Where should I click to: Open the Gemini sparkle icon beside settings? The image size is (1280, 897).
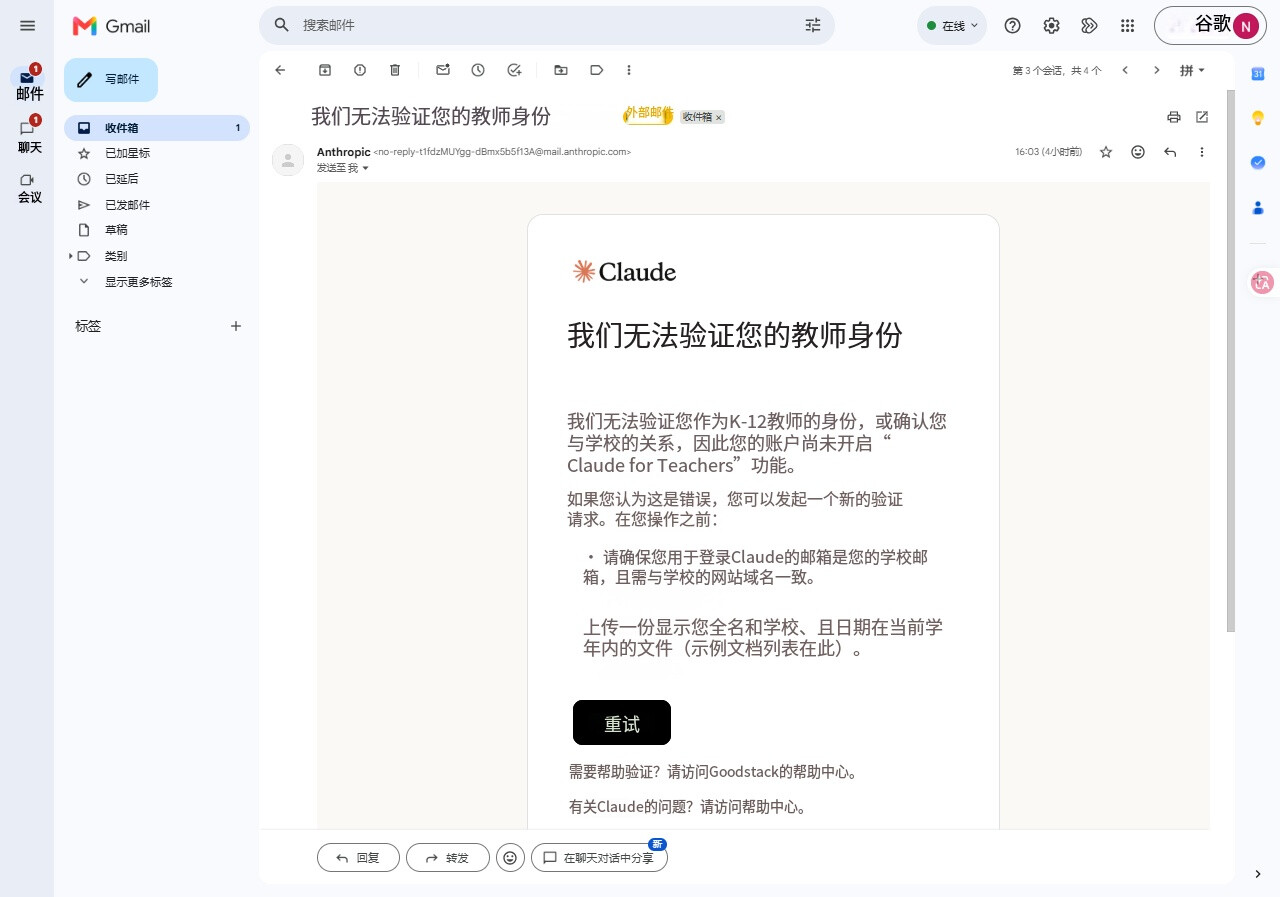[1090, 26]
